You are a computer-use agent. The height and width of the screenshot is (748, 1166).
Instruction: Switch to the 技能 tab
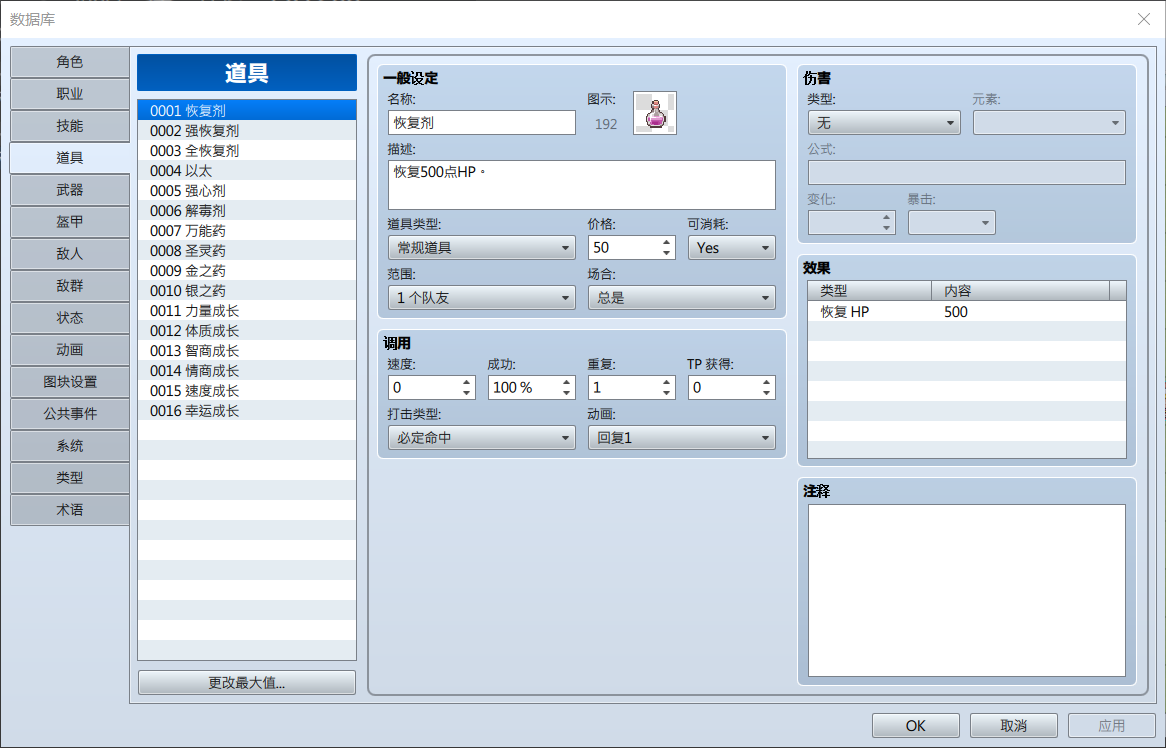pos(70,126)
